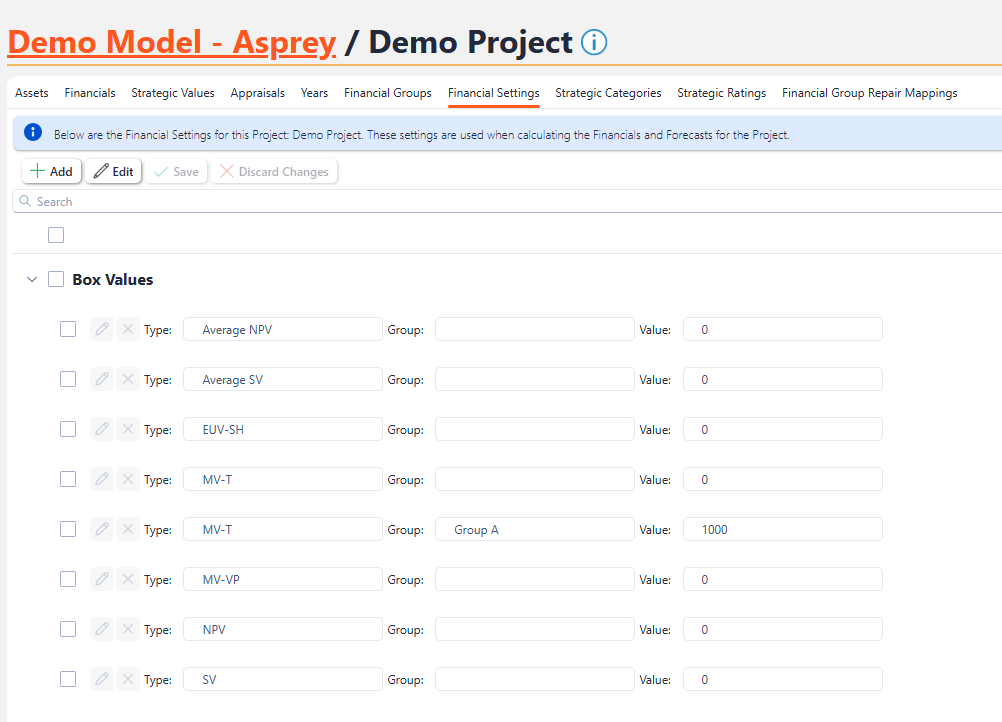Viewport: 1002px width, 722px height.
Task: Delete the MV-T Group A row with X icon
Action: (128, 529)
